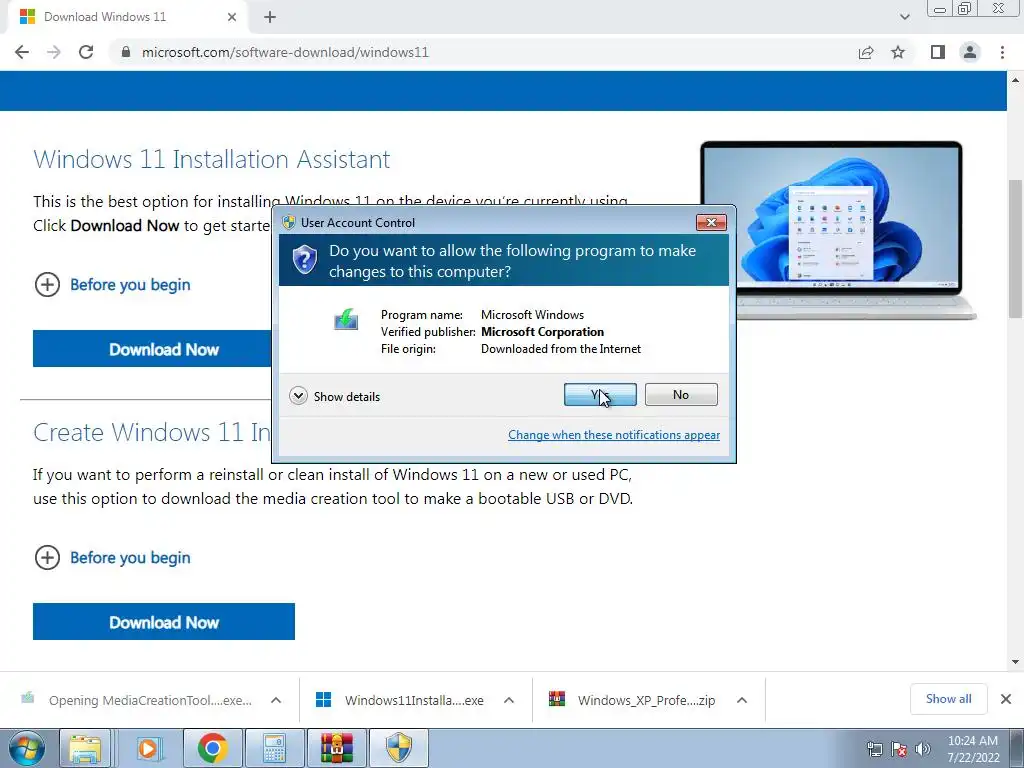Viewport: 1024px width, 768px height.
Task: Open the Chrome profile avatar
Action: point(970,52)
